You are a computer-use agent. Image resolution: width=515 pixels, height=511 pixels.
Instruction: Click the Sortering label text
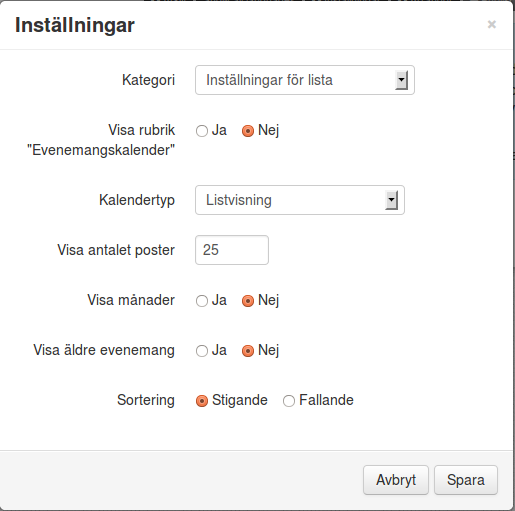(x=146, y=400)
